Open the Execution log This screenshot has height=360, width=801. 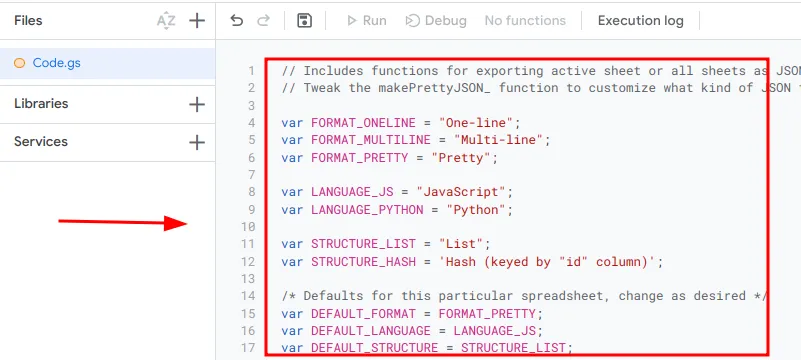641,20
